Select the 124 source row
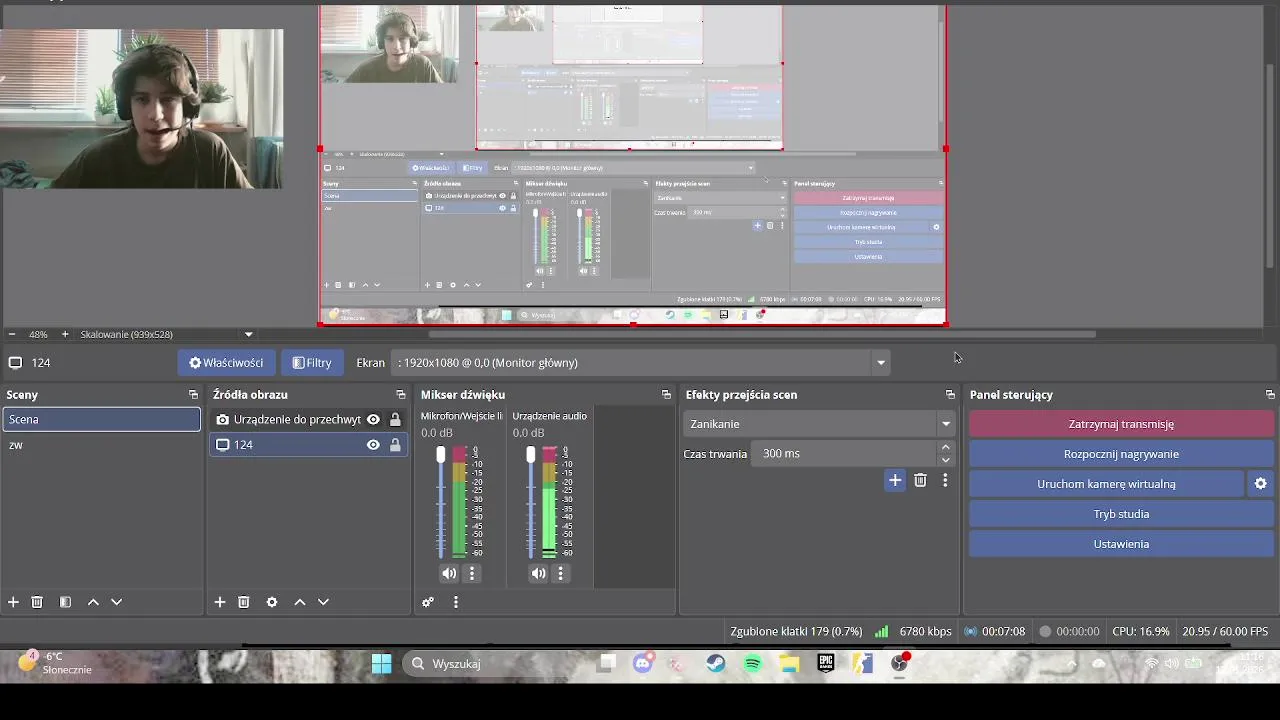The image size is (1280, 720). point(307,445)
